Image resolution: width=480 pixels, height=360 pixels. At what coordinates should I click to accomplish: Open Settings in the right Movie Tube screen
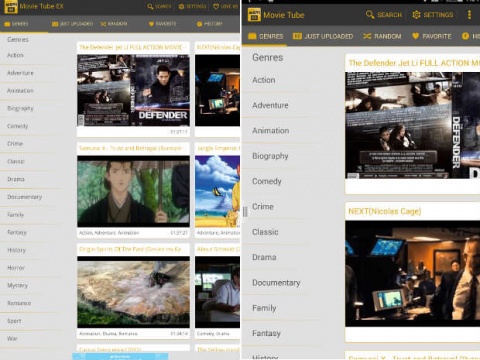pos(433,15)
